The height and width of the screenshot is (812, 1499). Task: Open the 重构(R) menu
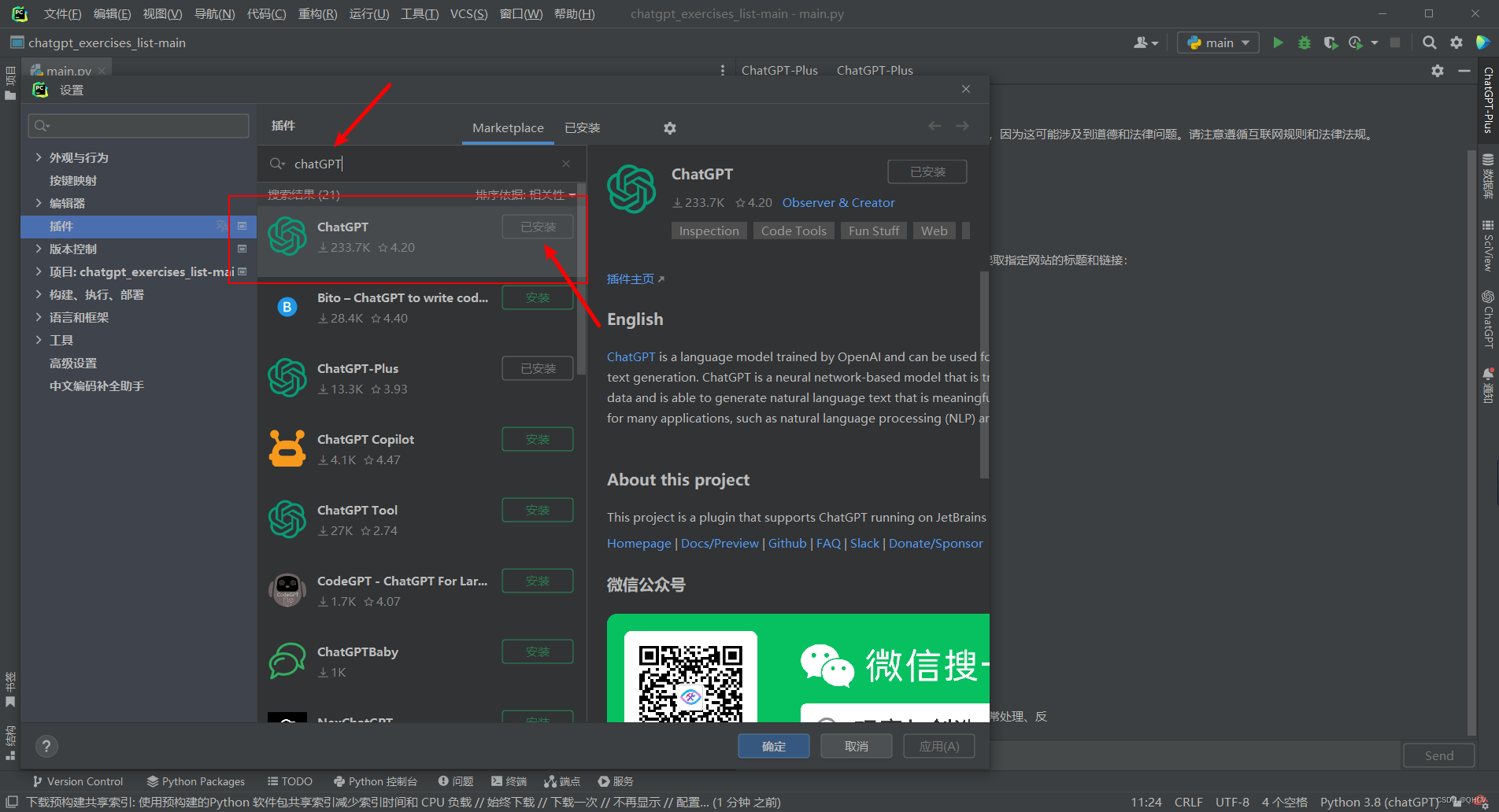(317, 14)
